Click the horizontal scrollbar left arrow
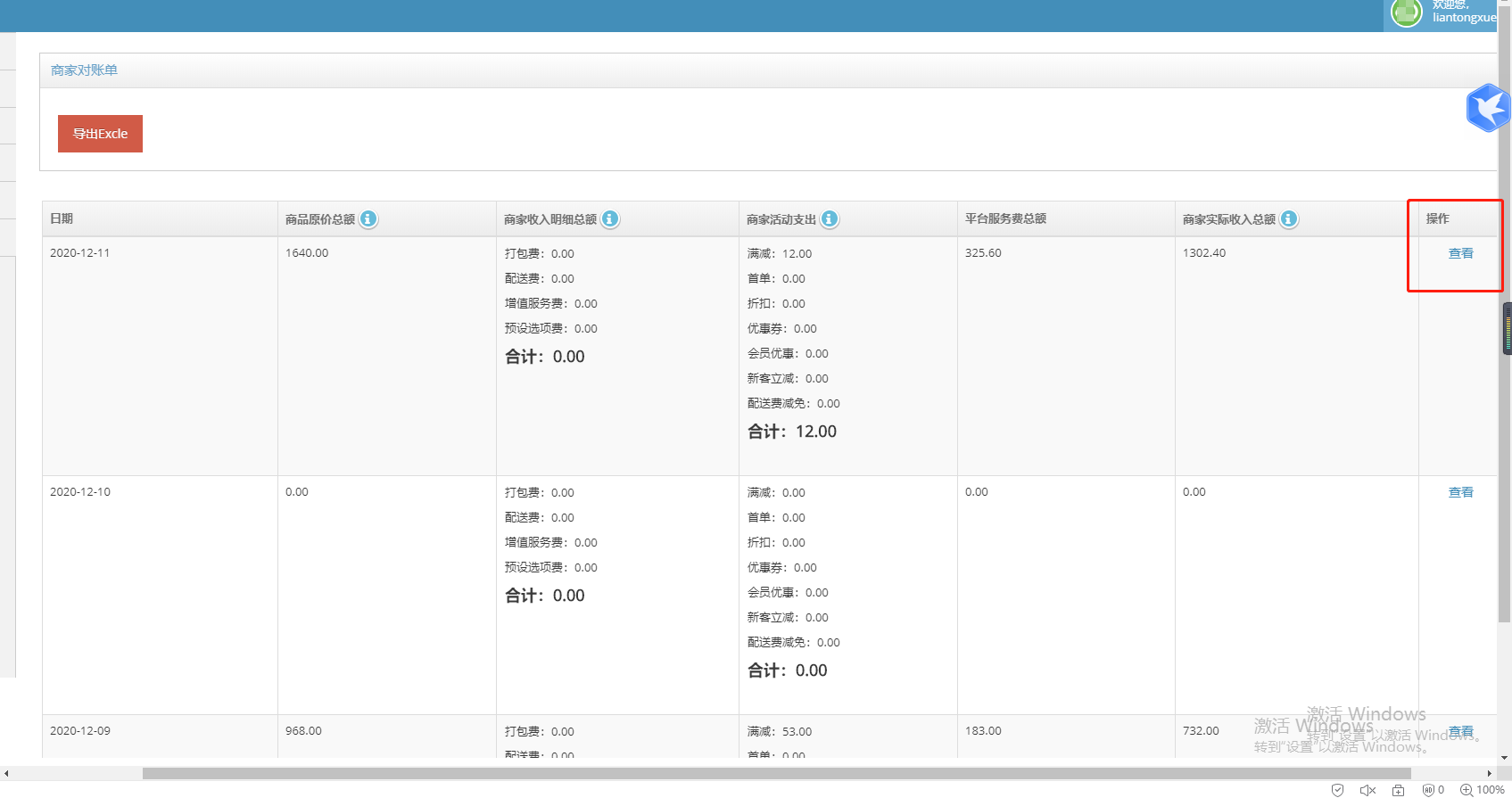This screenshot has width=1512, height=798. 6,773
